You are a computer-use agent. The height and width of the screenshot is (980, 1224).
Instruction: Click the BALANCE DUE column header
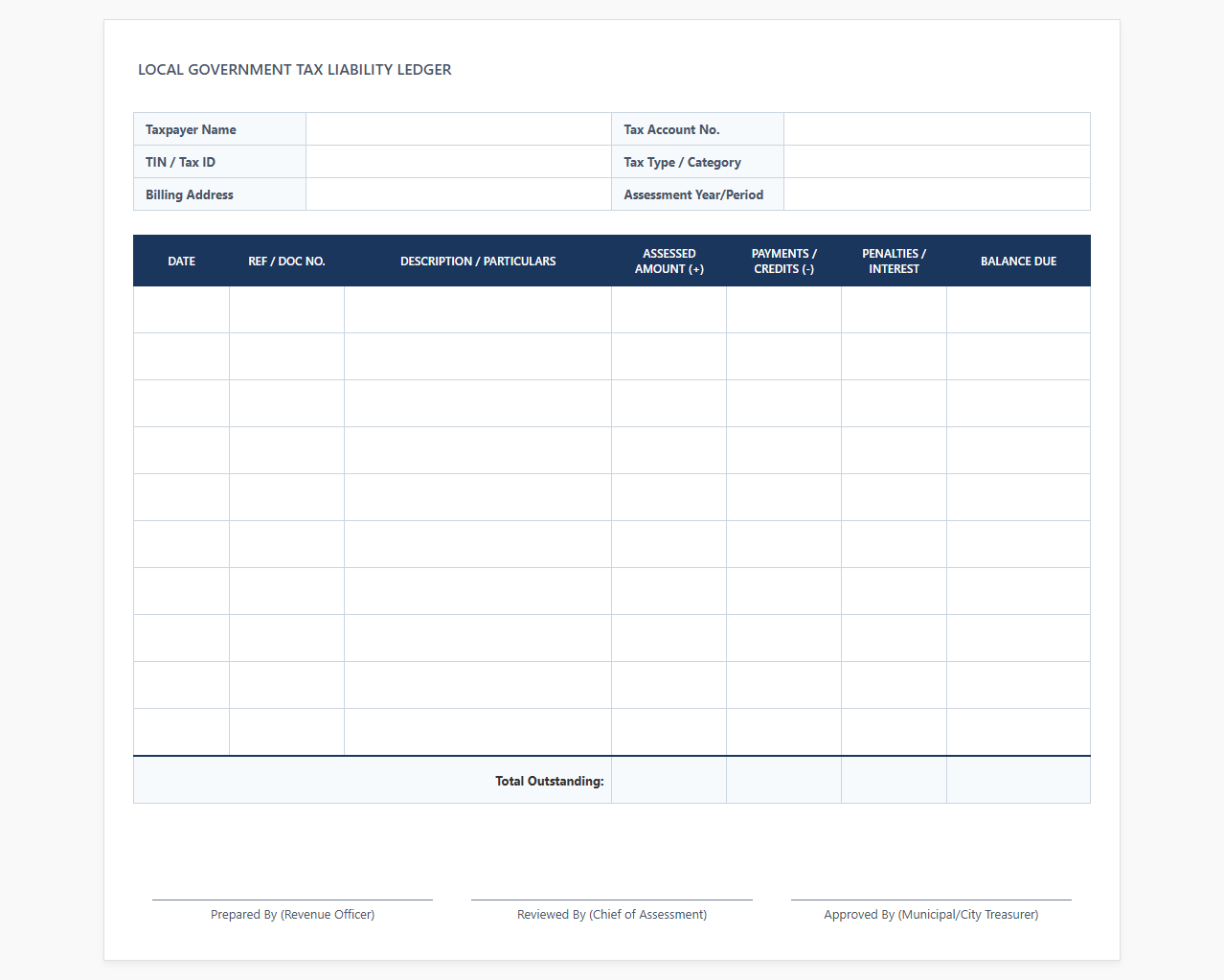click(x=1019, y=261)
